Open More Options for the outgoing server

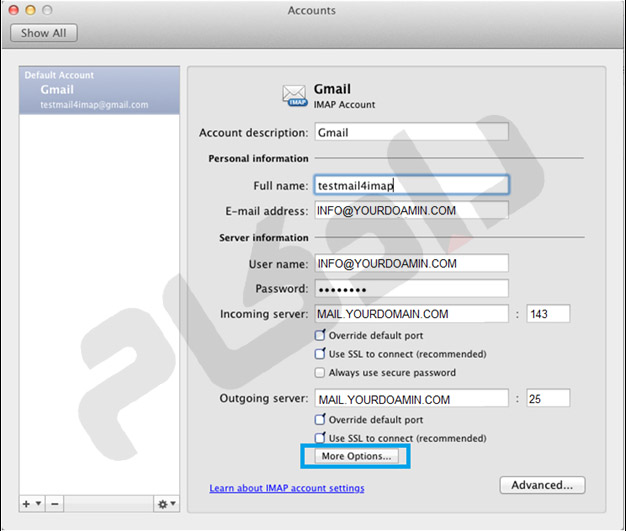coord(357,456)
